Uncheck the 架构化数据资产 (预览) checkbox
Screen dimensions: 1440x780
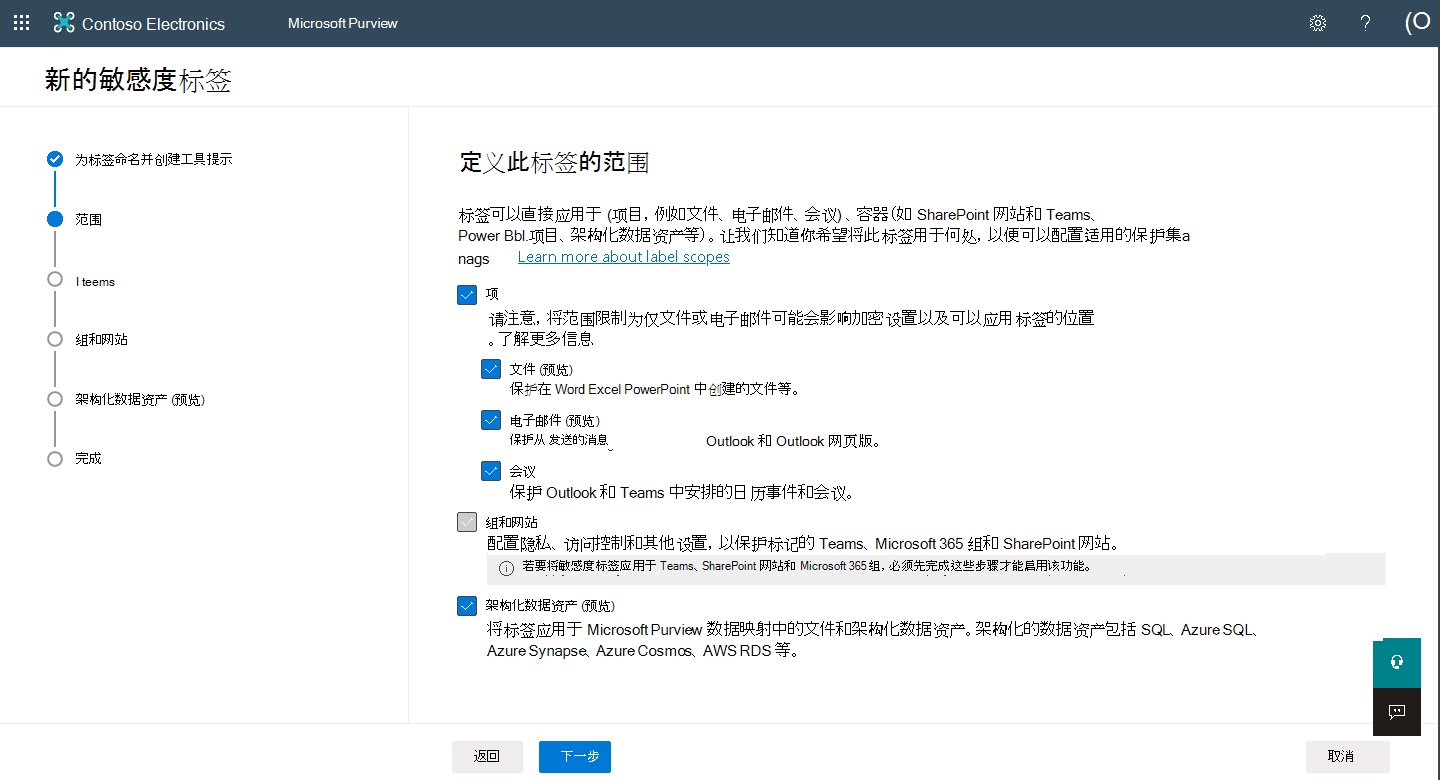pos(467,606)
